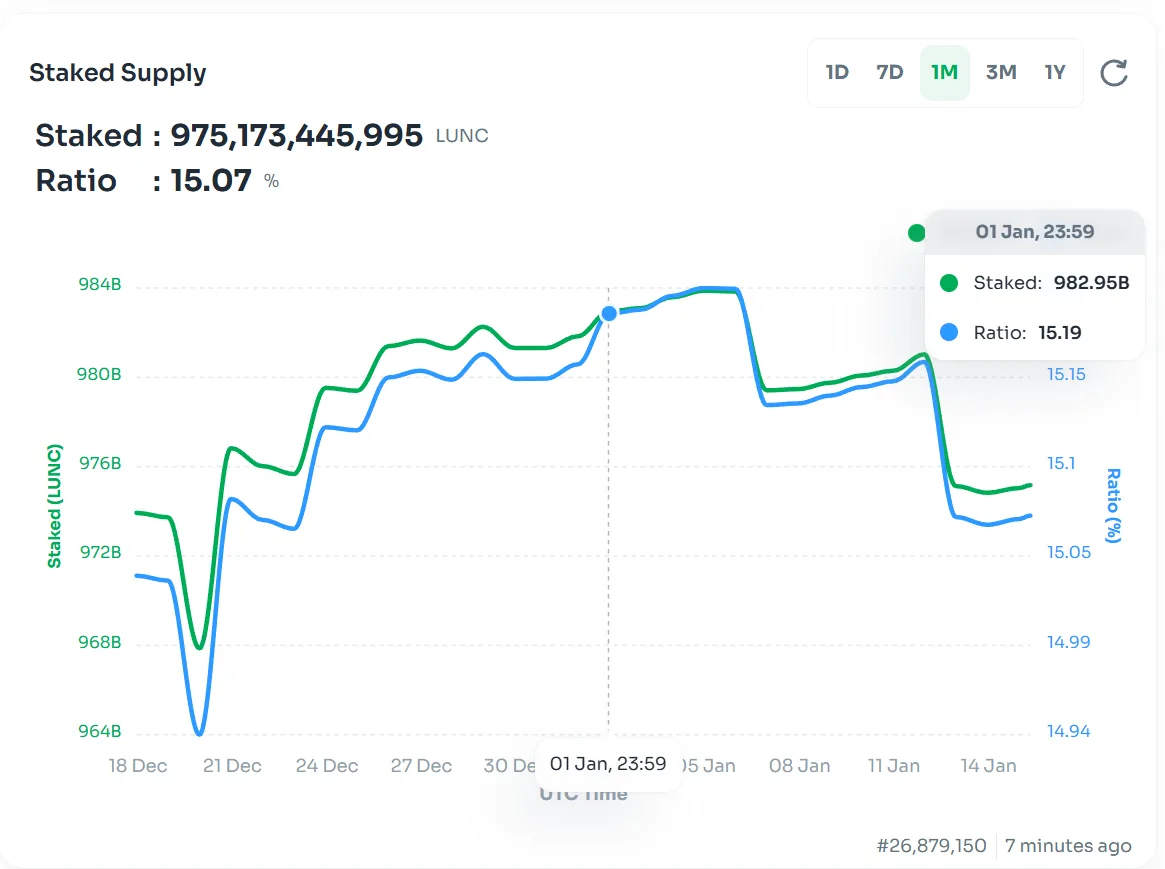Open block number #26,879,150
Screen dimensions: 1165x869
(931, 846)
